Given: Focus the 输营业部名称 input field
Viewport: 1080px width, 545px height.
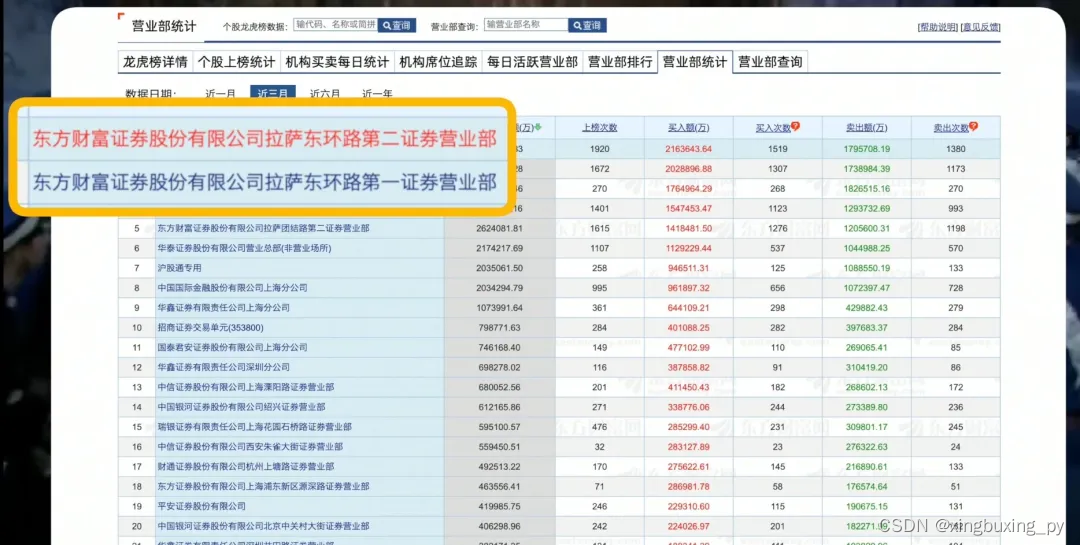Looking at the screenshot, I should coord(526,25).
